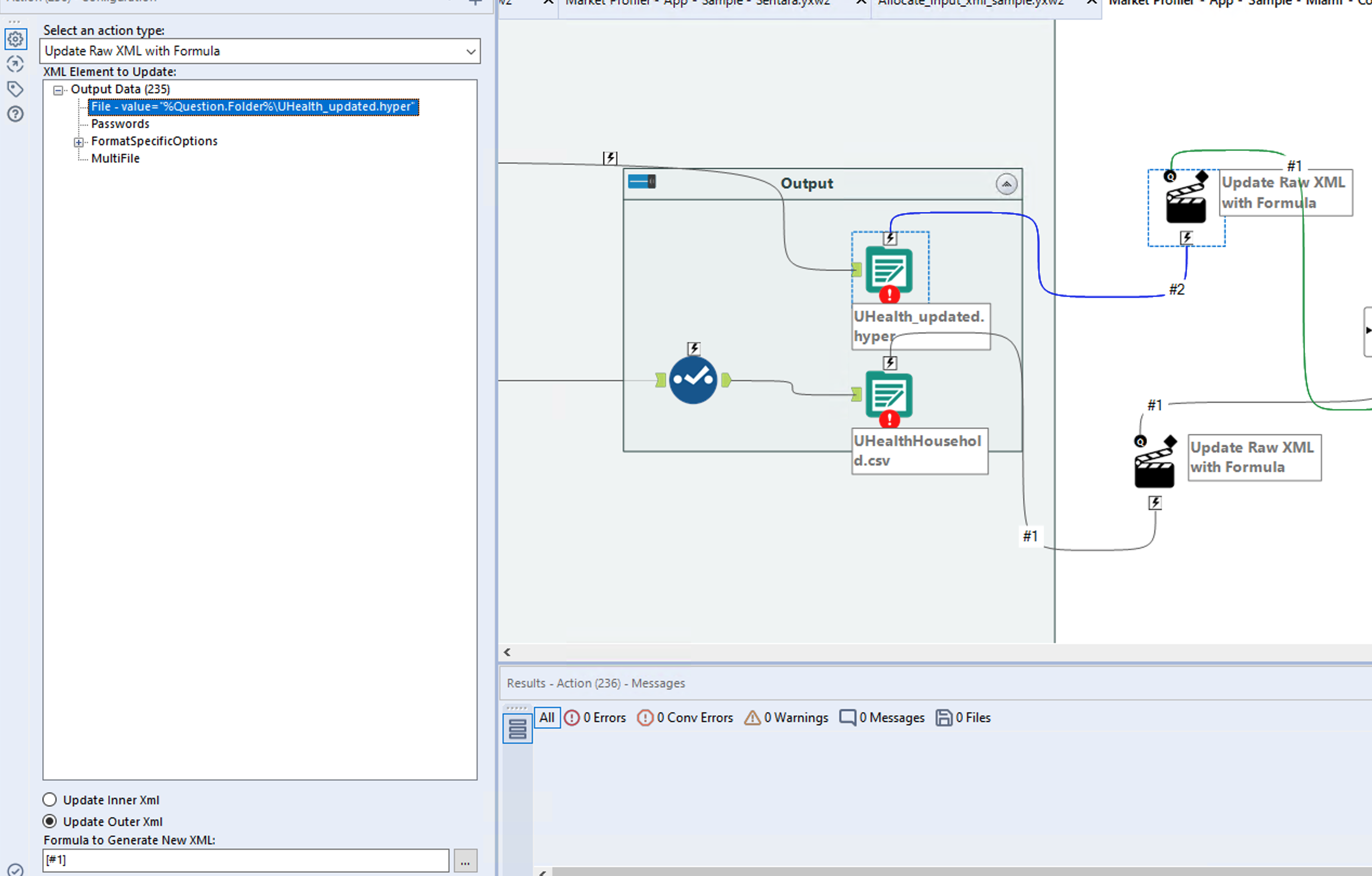Select the annotation tag icon in left sidebar
1372x876 pixels.
coord(15,89)
